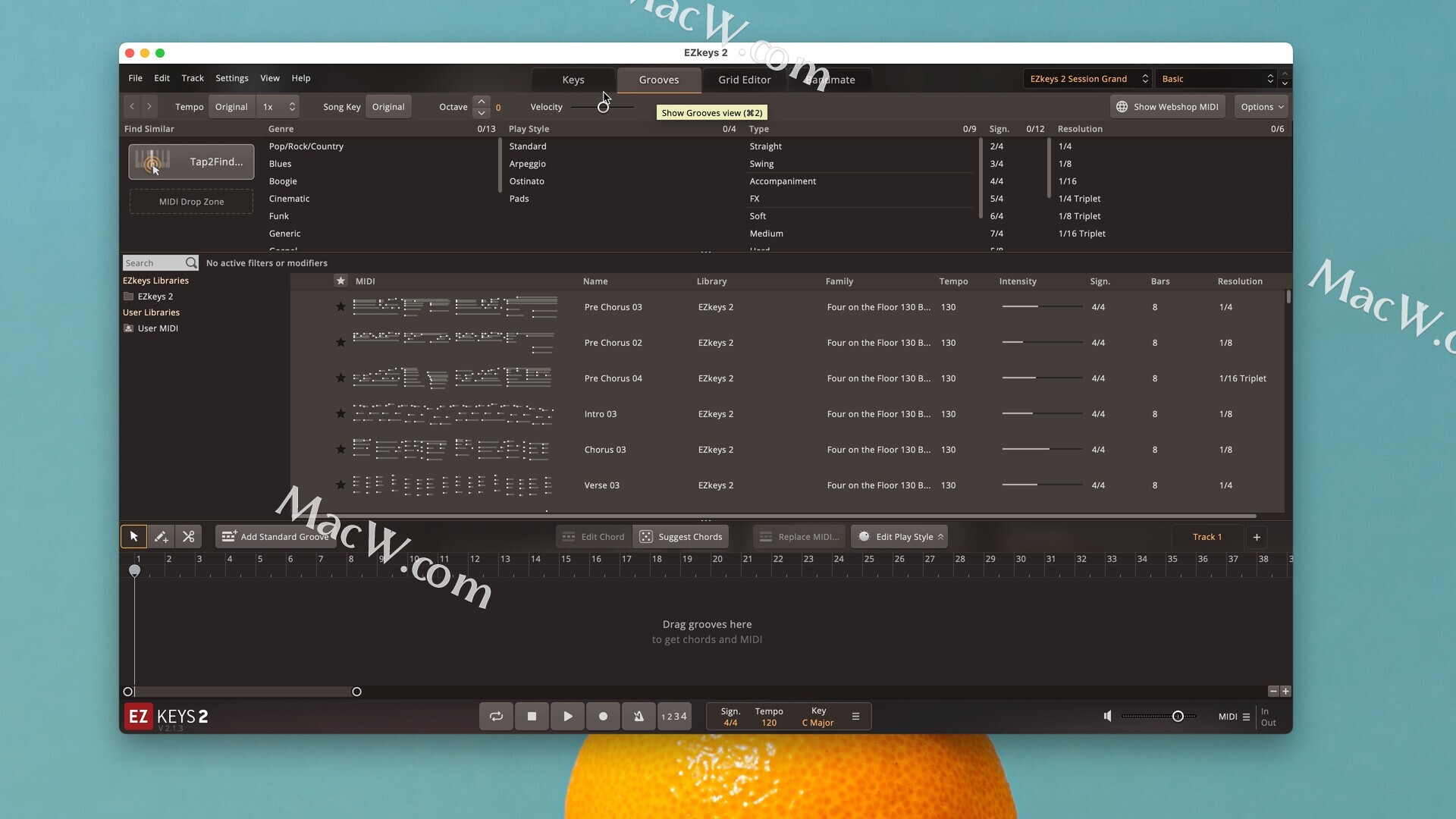
Task: Zoom in the timeline with plus
Action: tap(1285, 692)
